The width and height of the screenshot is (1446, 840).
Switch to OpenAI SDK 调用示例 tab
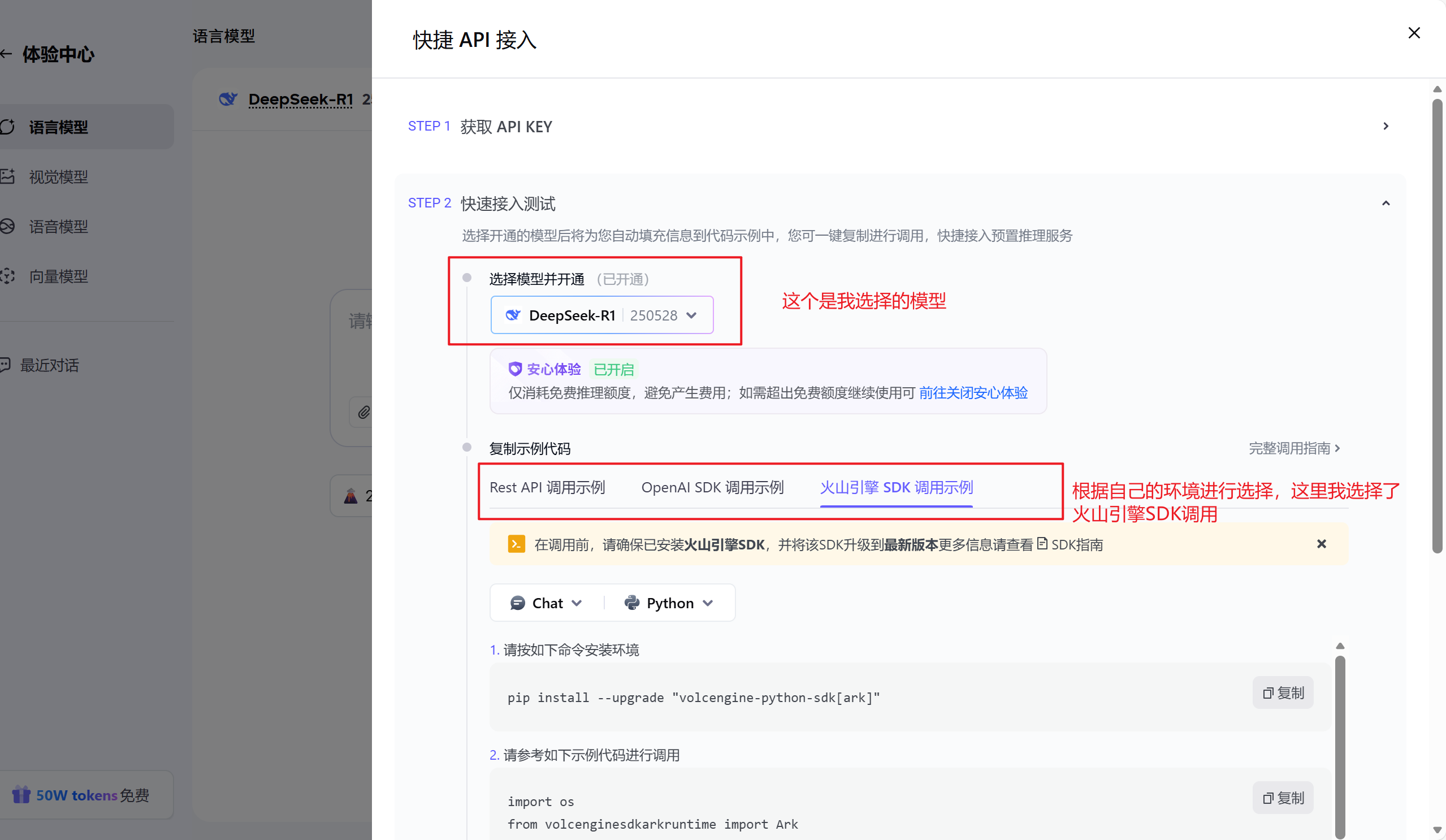coord(712,487)
